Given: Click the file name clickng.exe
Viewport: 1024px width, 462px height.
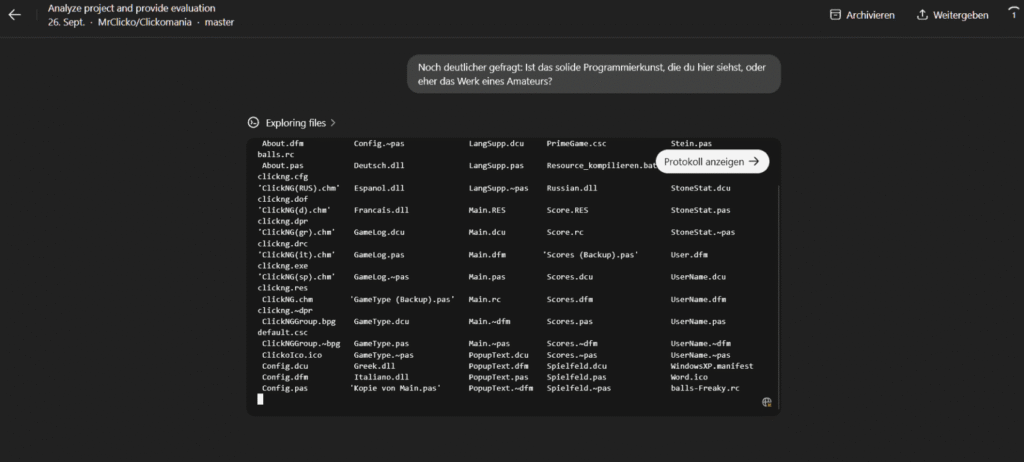Looking at the screenshot, I should click(282, 266).
